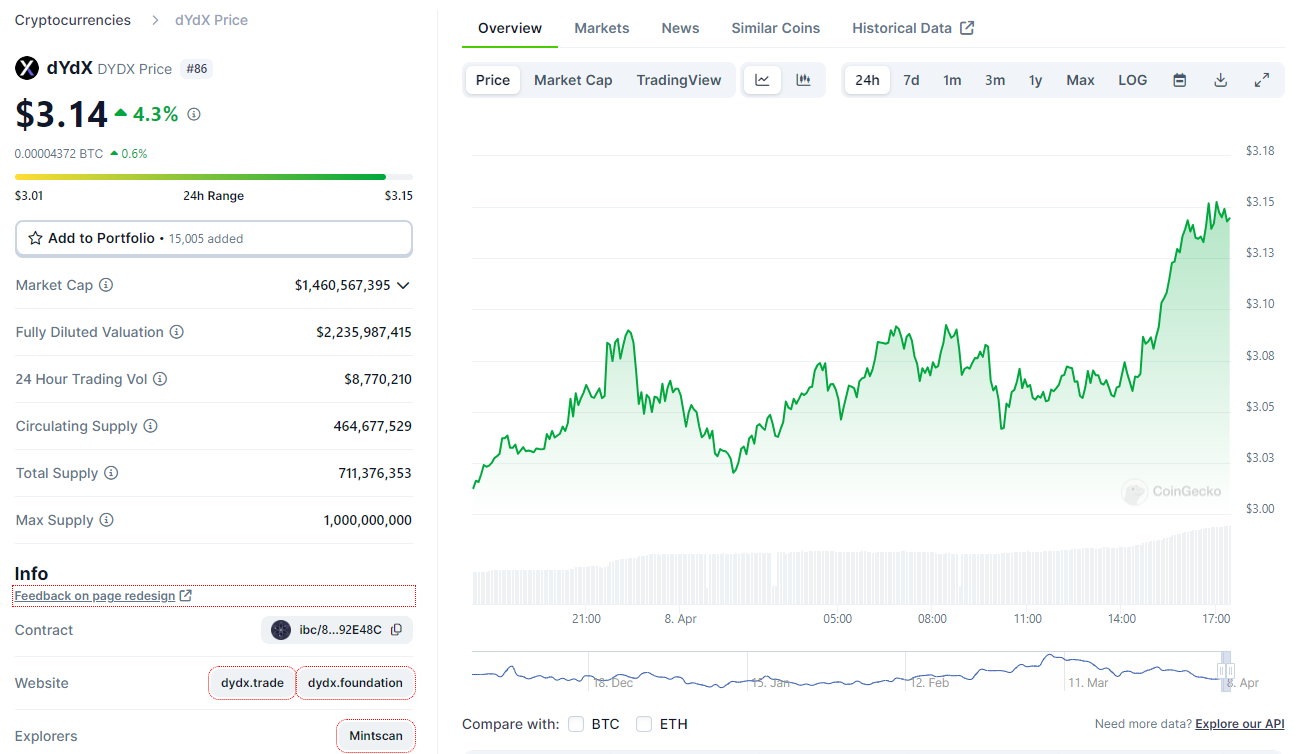Go to Cryptocurrencies breadcrumb
Screen dimensions: 1309x754
pos(73,20)
